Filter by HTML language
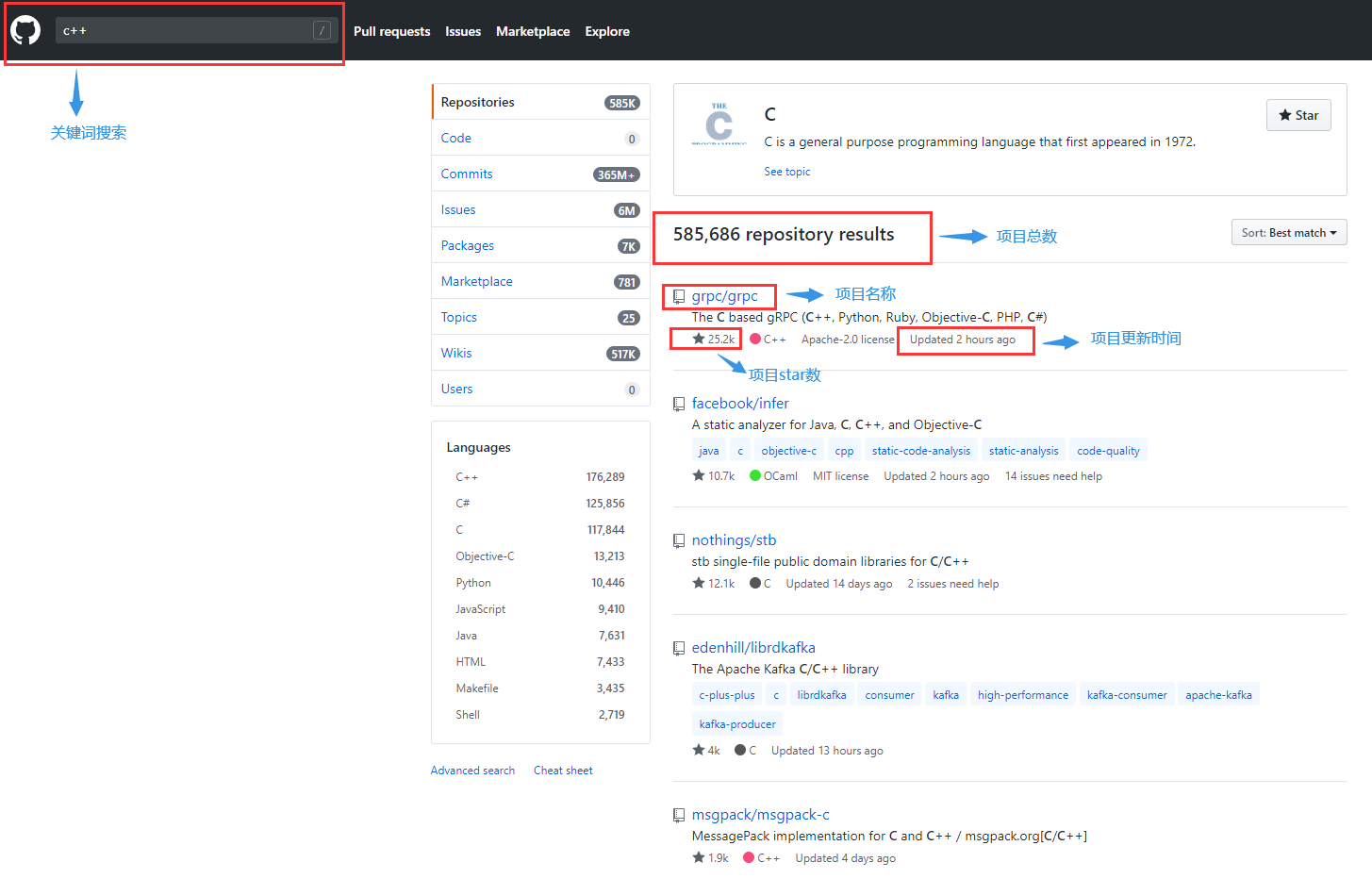This screenshot has height=879, width=1372. coord(540,662)
